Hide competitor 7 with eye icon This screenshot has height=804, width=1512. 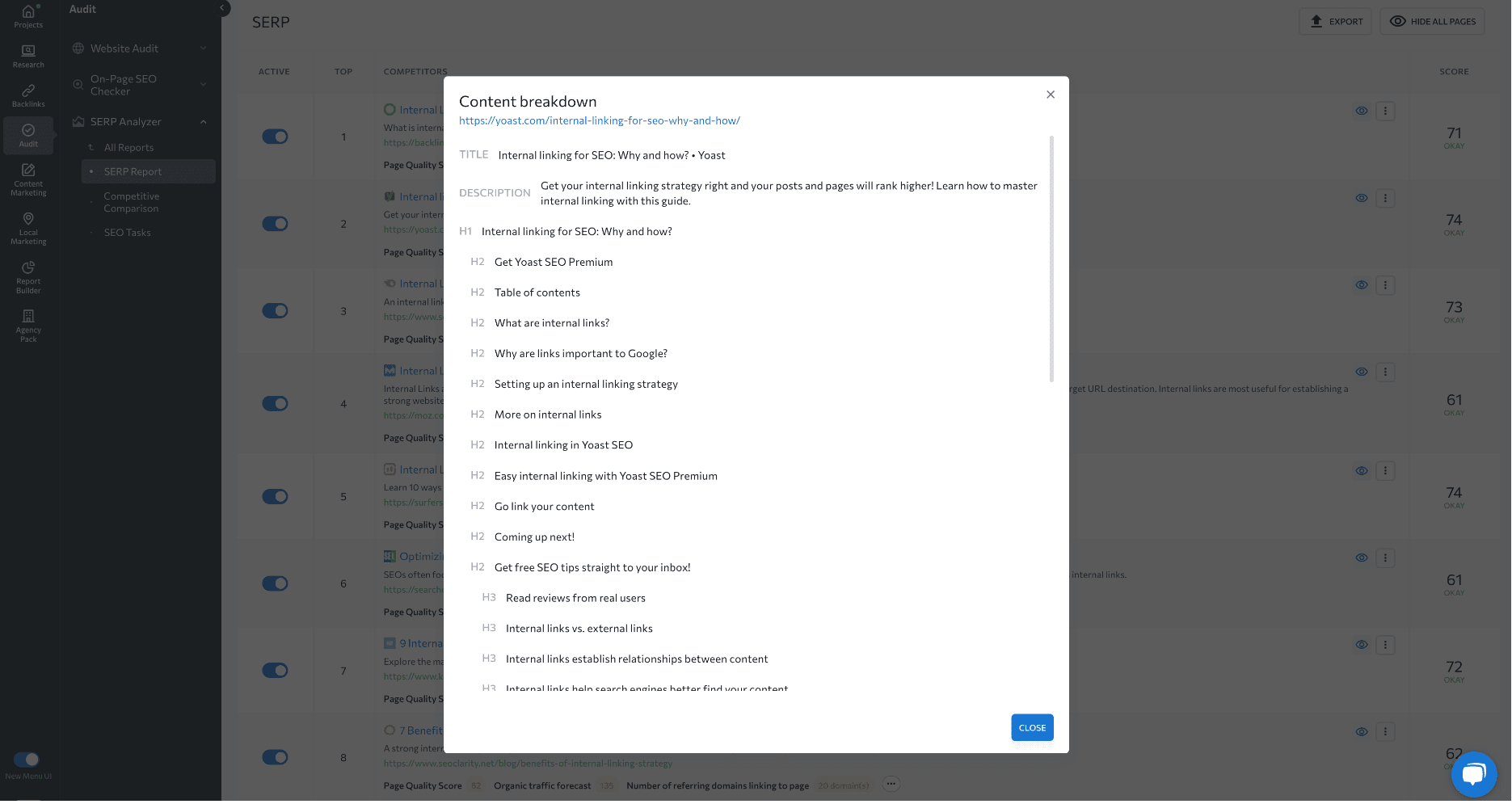point(1362,645)
